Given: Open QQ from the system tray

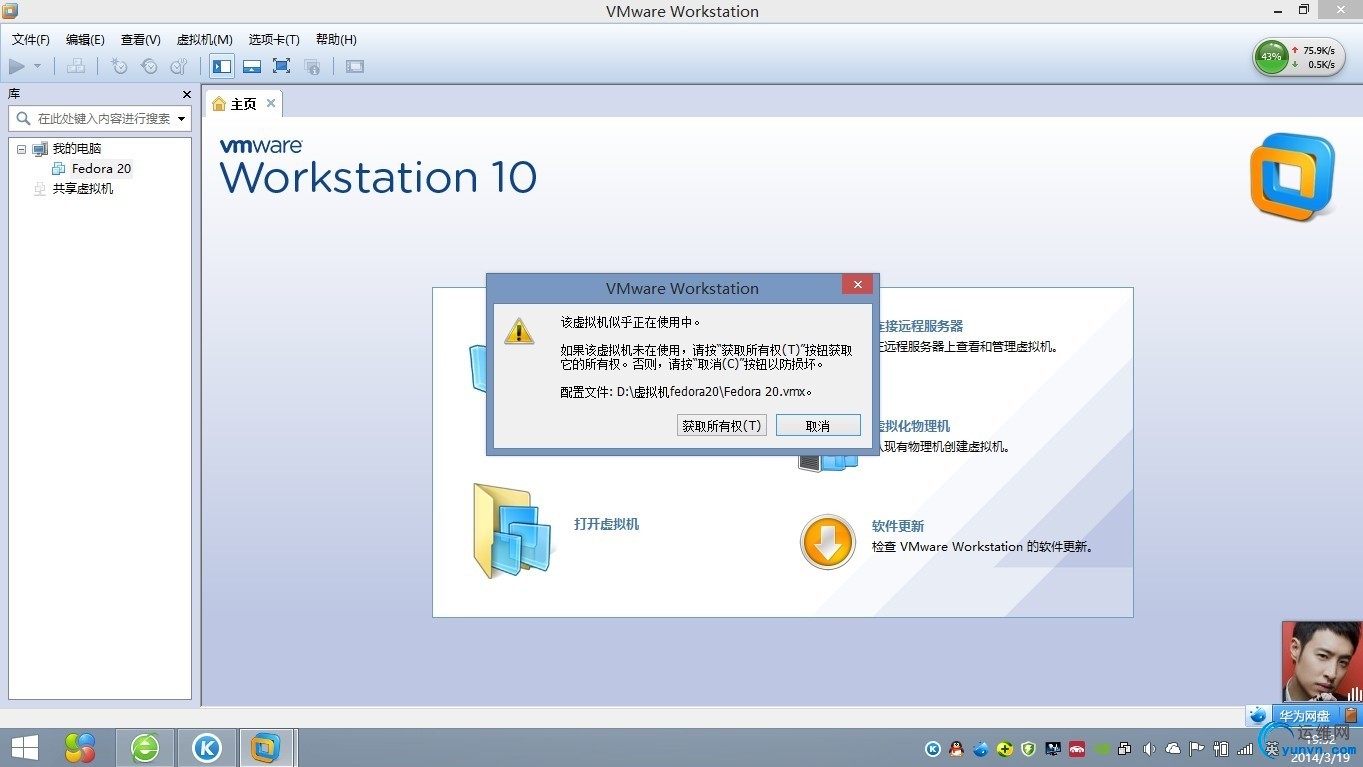Looking at the screenshot, I should [x=954, y=748].
